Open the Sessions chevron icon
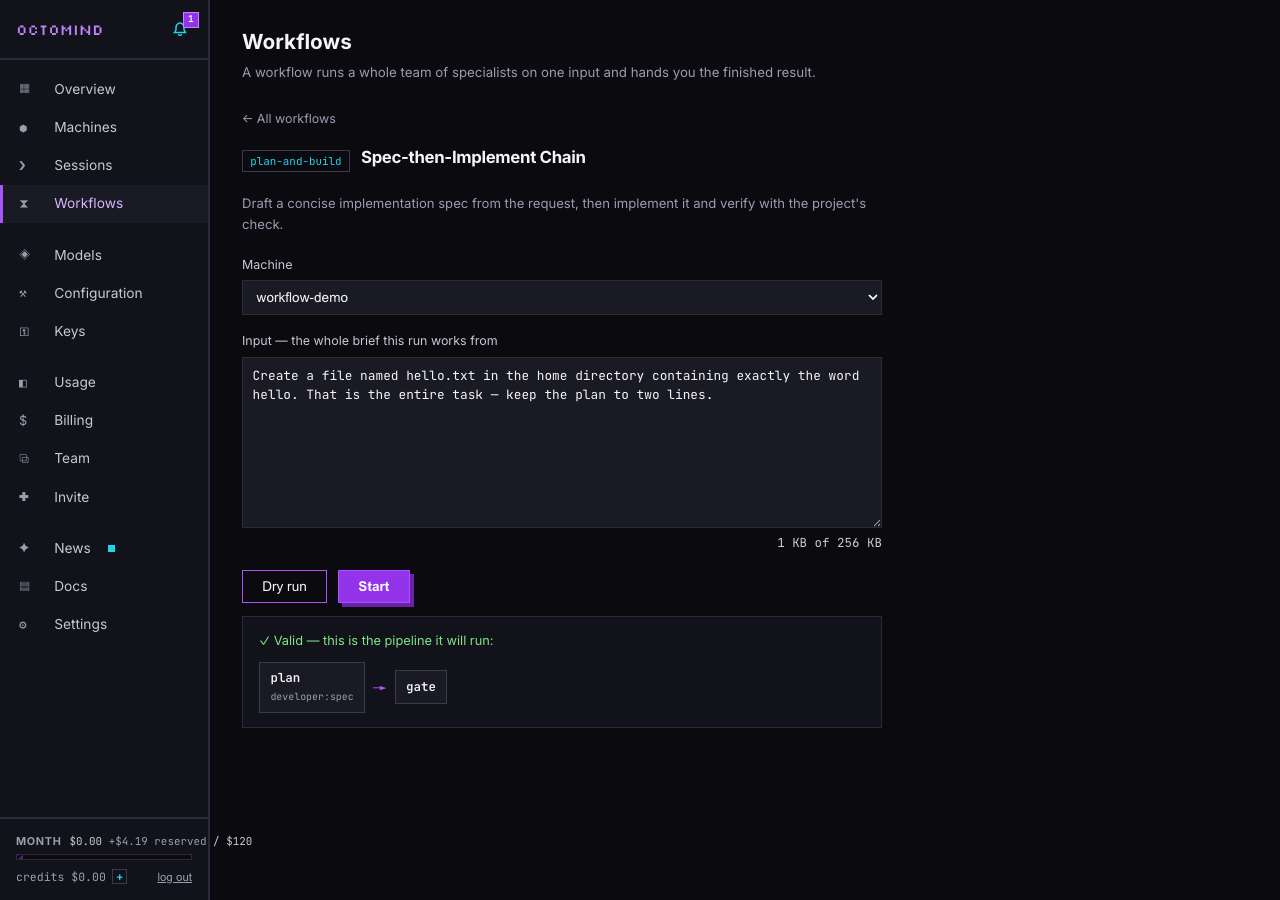Image resolution: width=1280 pixels, height=900 pixels. click(24, 165)
